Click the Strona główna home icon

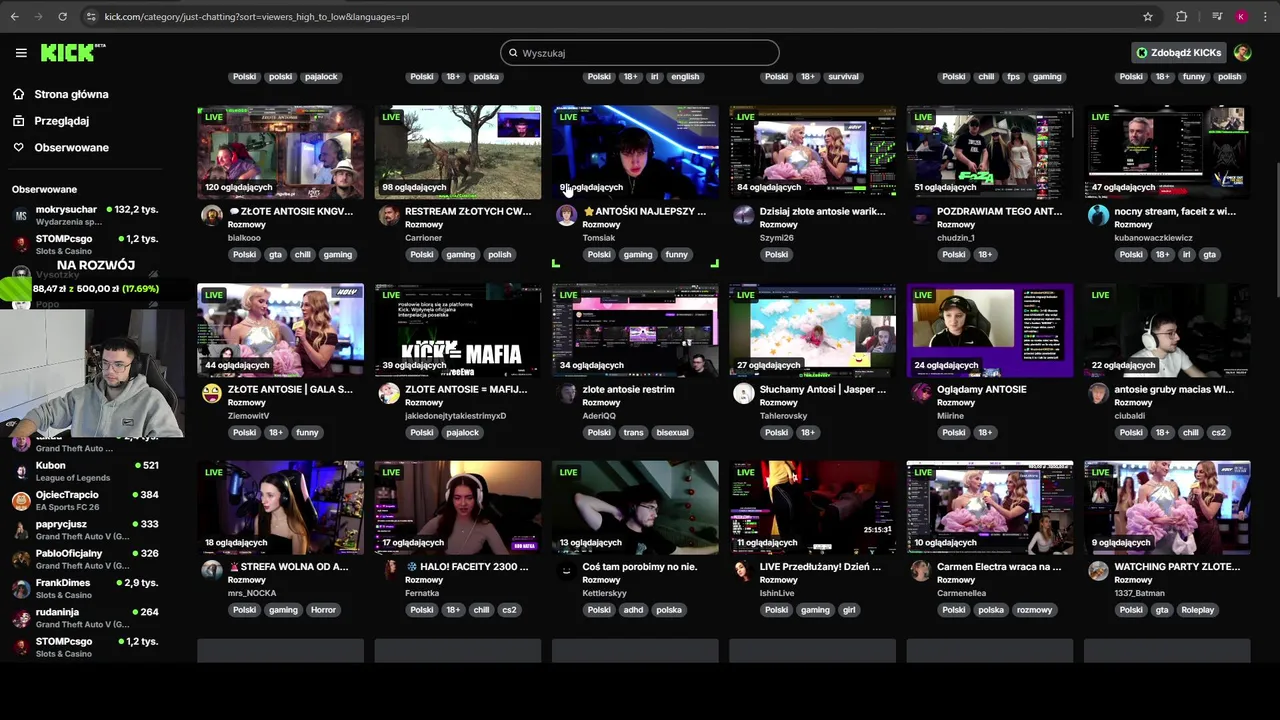click(x=19, y=94)
